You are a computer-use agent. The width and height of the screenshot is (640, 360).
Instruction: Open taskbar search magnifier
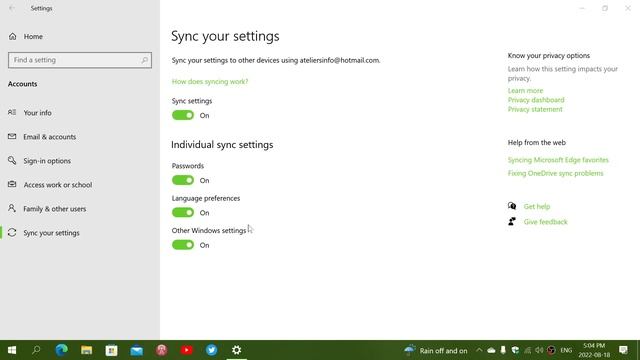(36, 350)
